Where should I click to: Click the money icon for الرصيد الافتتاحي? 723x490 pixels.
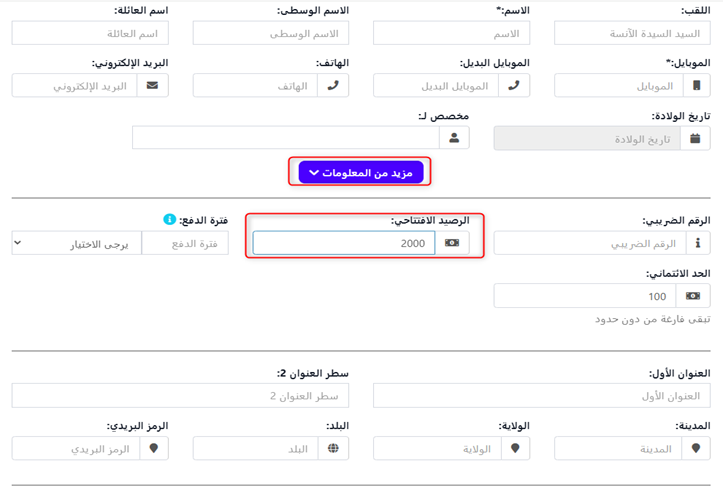[452, 243]
